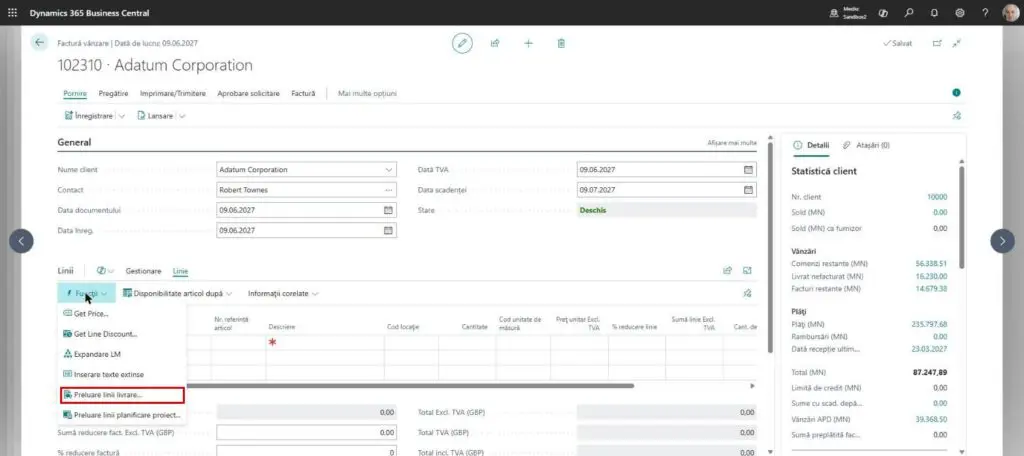Click the factbox vertical scrollbar
Viewport: 1024px width, 456px height.
coord(961,216)
